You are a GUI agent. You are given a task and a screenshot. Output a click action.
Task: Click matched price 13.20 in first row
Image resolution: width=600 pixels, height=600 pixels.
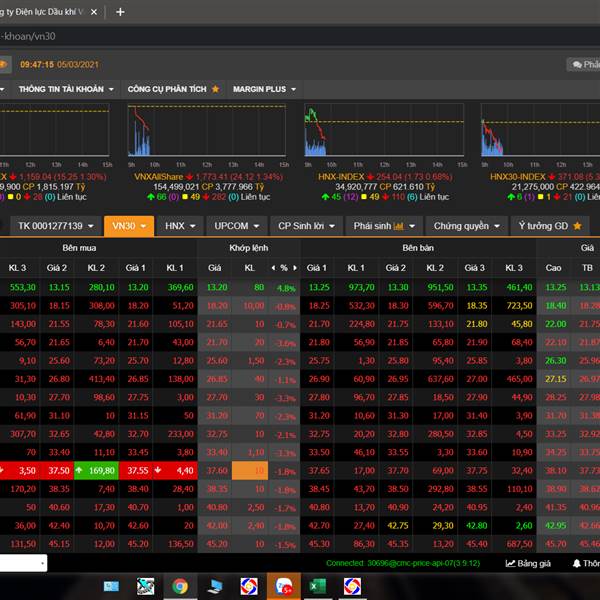pyautogui.click(x=217, y=287)
